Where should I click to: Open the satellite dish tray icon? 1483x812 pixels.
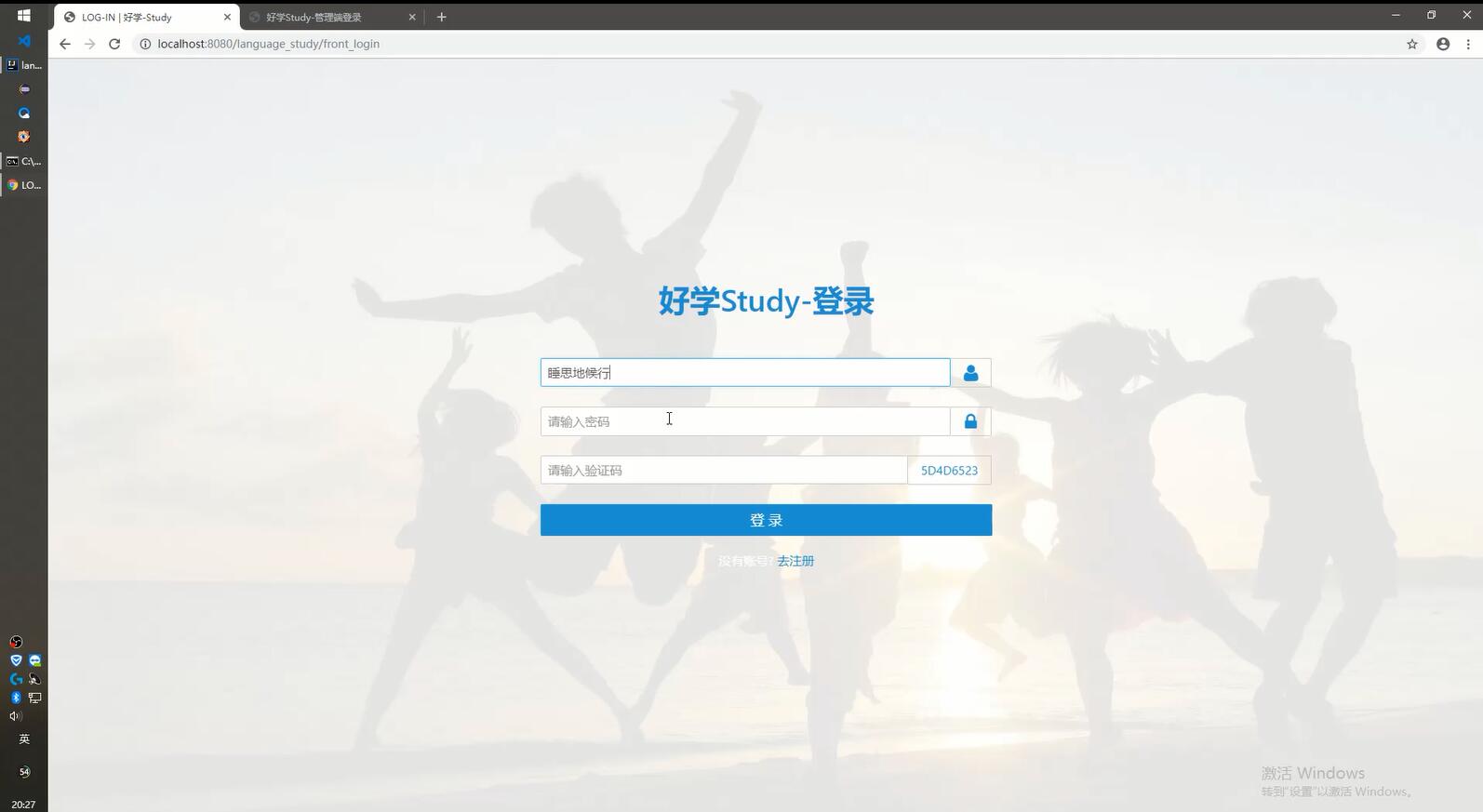click(x=34, y=679)
